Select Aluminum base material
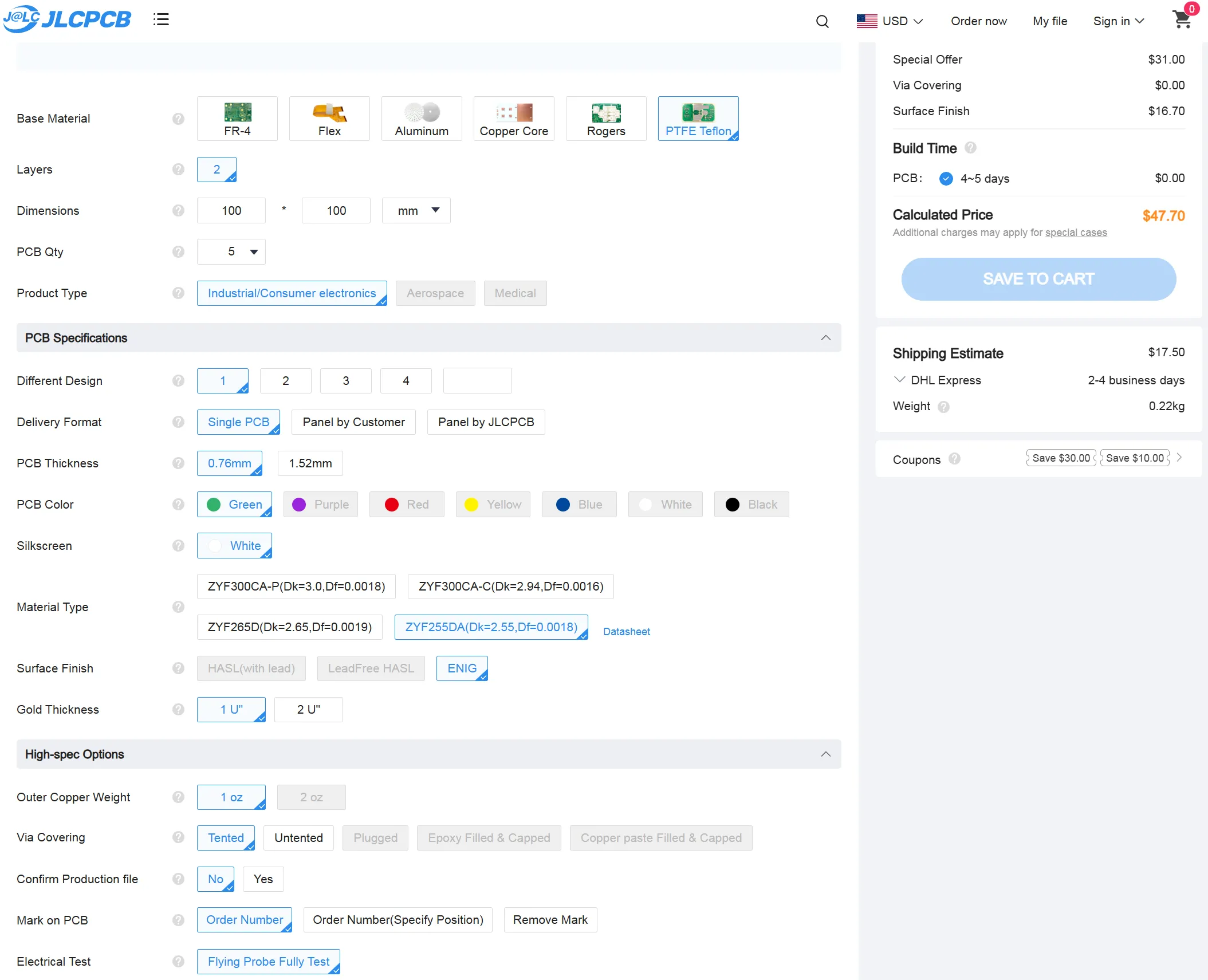The image size is (1208, 980). pyautogui.click(x=422, y=119)
